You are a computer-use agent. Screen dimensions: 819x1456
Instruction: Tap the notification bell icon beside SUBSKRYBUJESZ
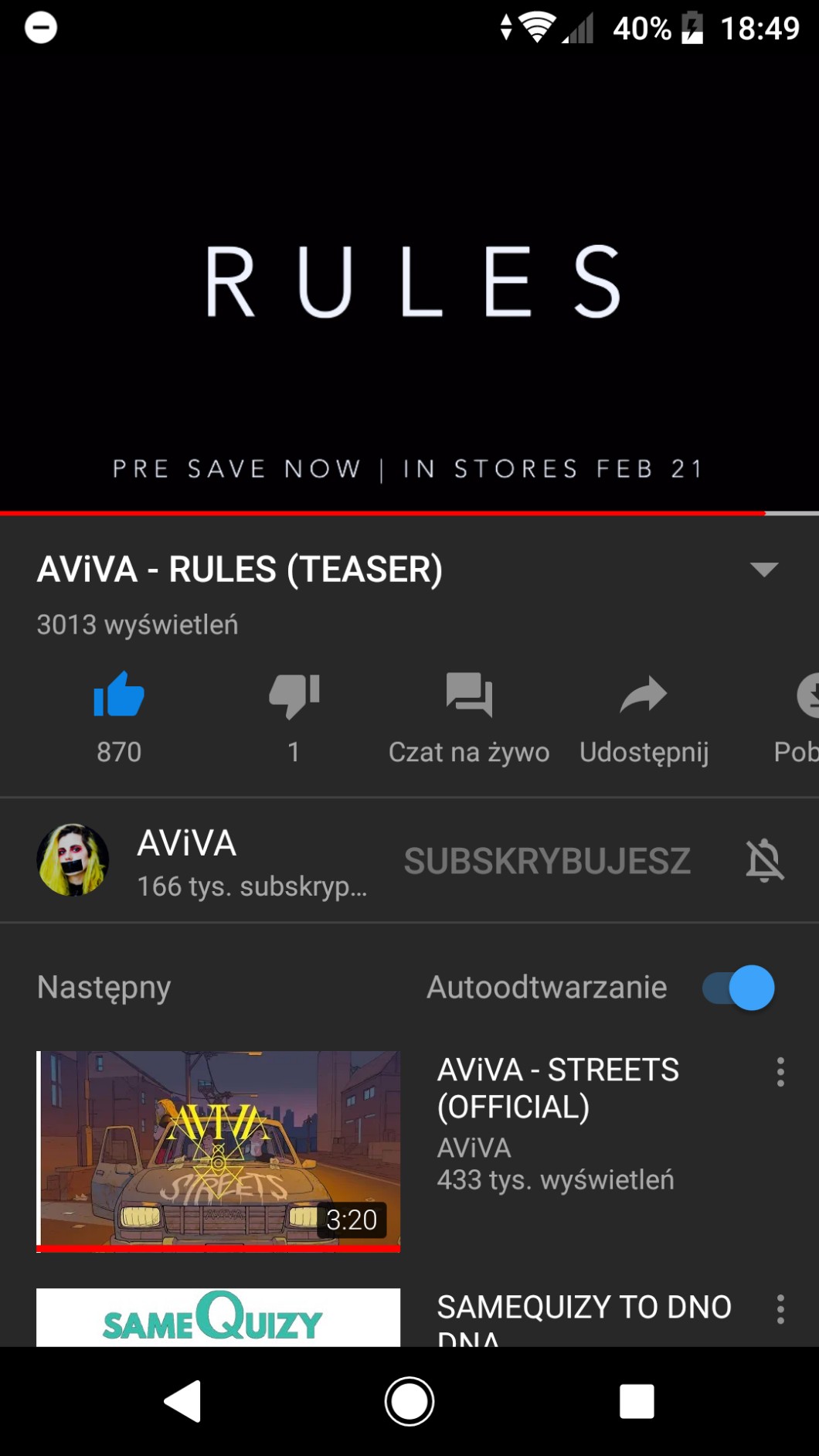pos(765,860)
